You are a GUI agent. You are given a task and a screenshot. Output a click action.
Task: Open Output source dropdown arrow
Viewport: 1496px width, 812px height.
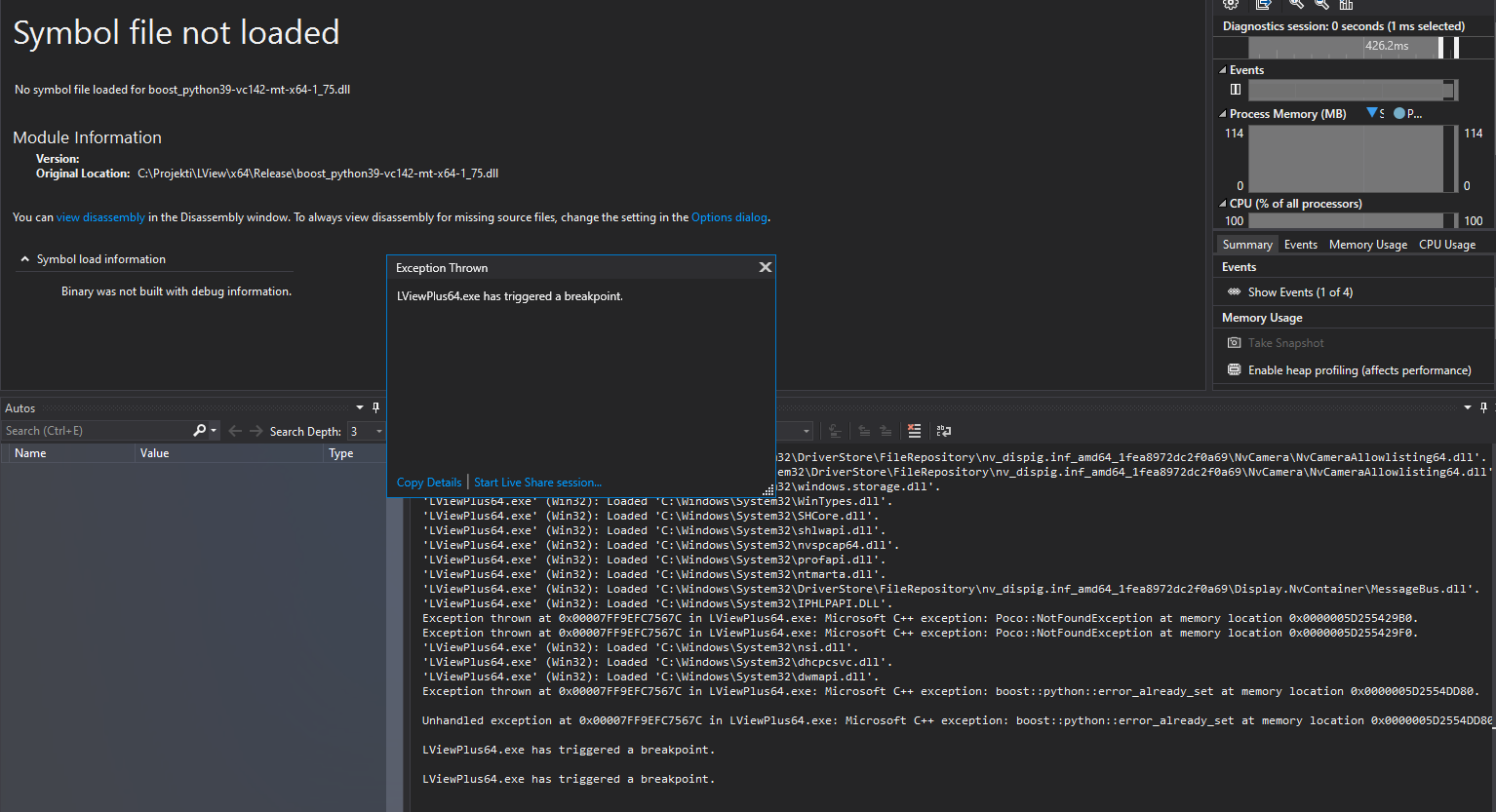point(807,431)
